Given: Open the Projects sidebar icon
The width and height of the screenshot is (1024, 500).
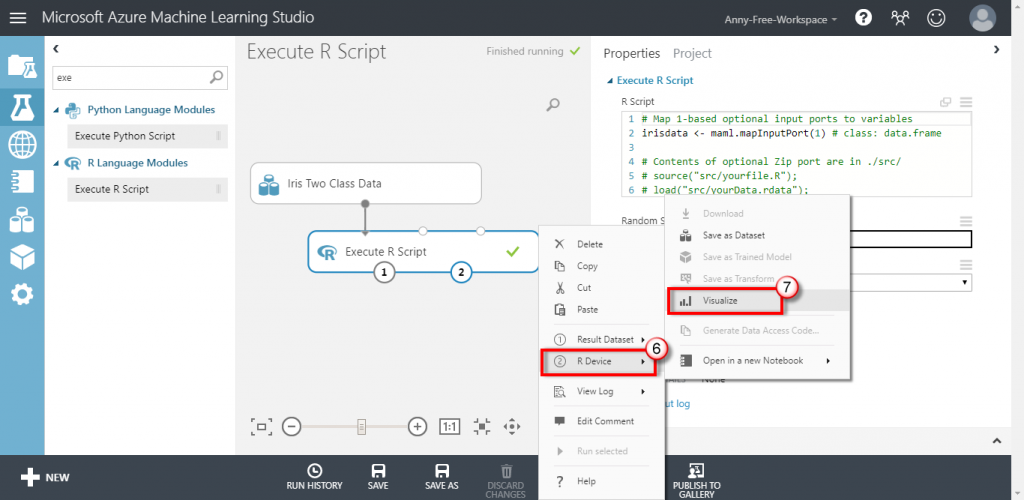Looking at the screenshot, I should tap(22, 66).
